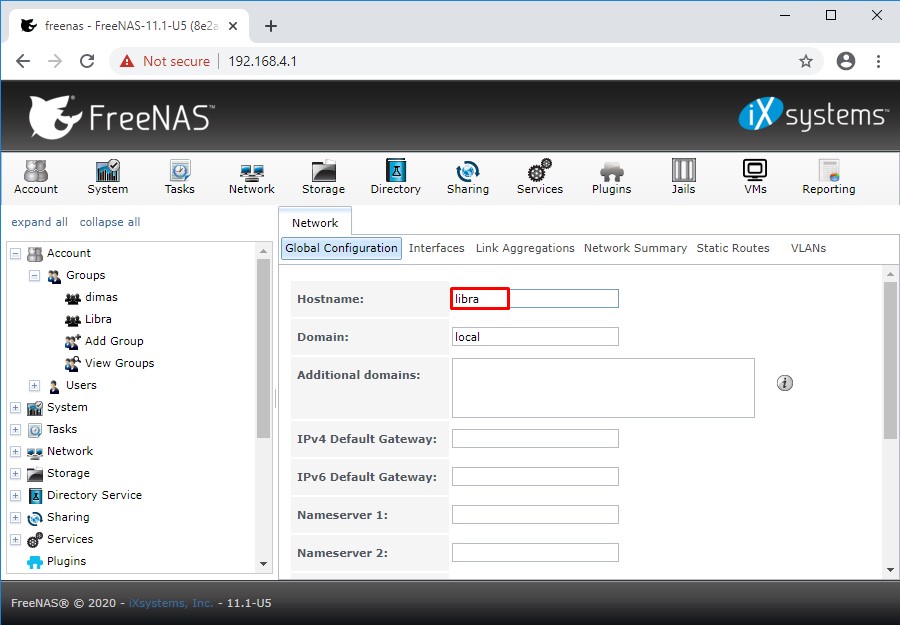Open the Storage toolbar icon
Image resolution: width=900 pixels, height=625 pixels.
(323, 177)
